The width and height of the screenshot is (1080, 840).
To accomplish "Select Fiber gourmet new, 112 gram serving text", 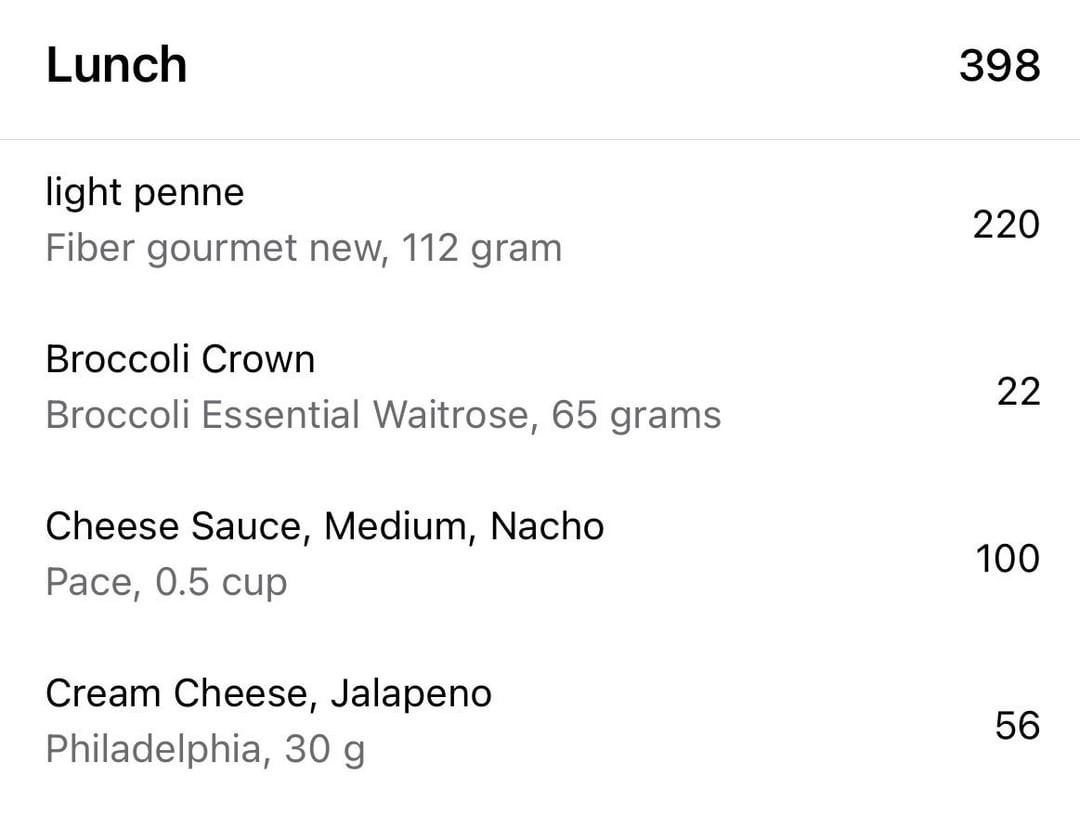I will [304, 248].
